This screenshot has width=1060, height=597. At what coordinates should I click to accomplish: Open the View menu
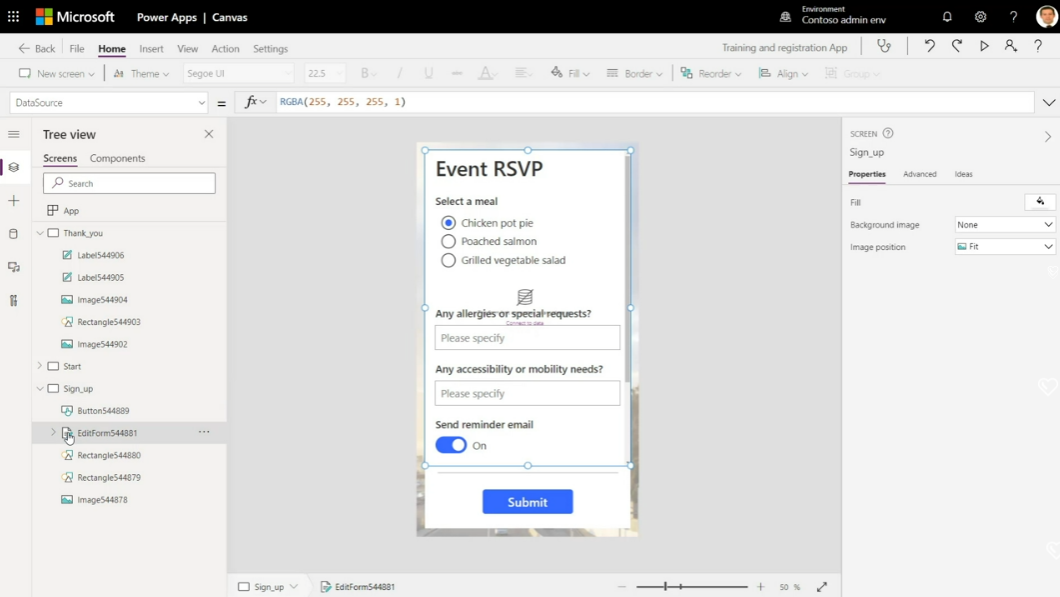[187, 49]
